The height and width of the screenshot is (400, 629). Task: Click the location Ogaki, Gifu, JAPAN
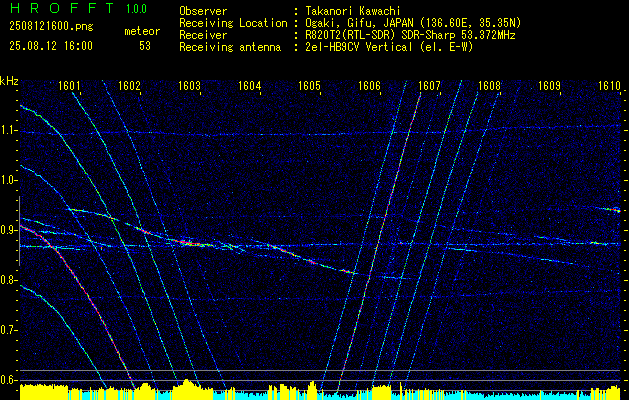tap(358, 23)
